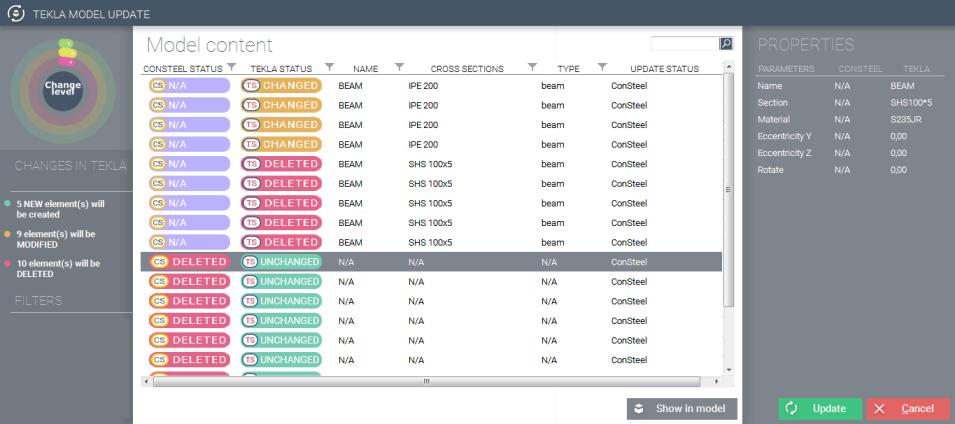The height and width of the screenshot is (424, 955).
Task: Click the vertical scrollbar down arrow
Action: coord(729,370)
